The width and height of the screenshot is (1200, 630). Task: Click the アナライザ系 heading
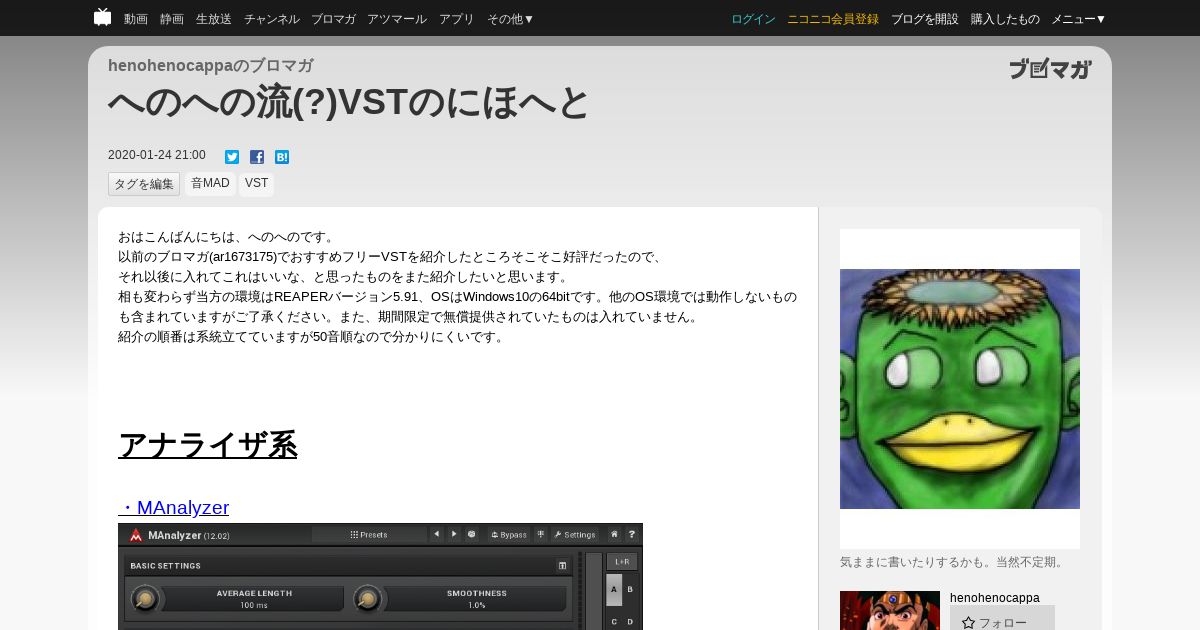(208, 445)
